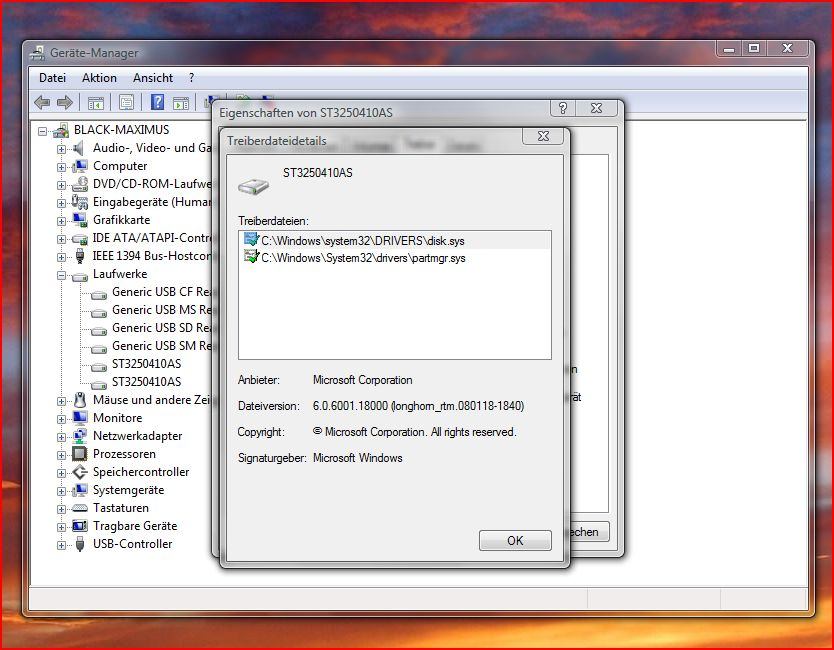Select the Monitore category icon
This screenshot has width=834, height=650.
[80, 418]
